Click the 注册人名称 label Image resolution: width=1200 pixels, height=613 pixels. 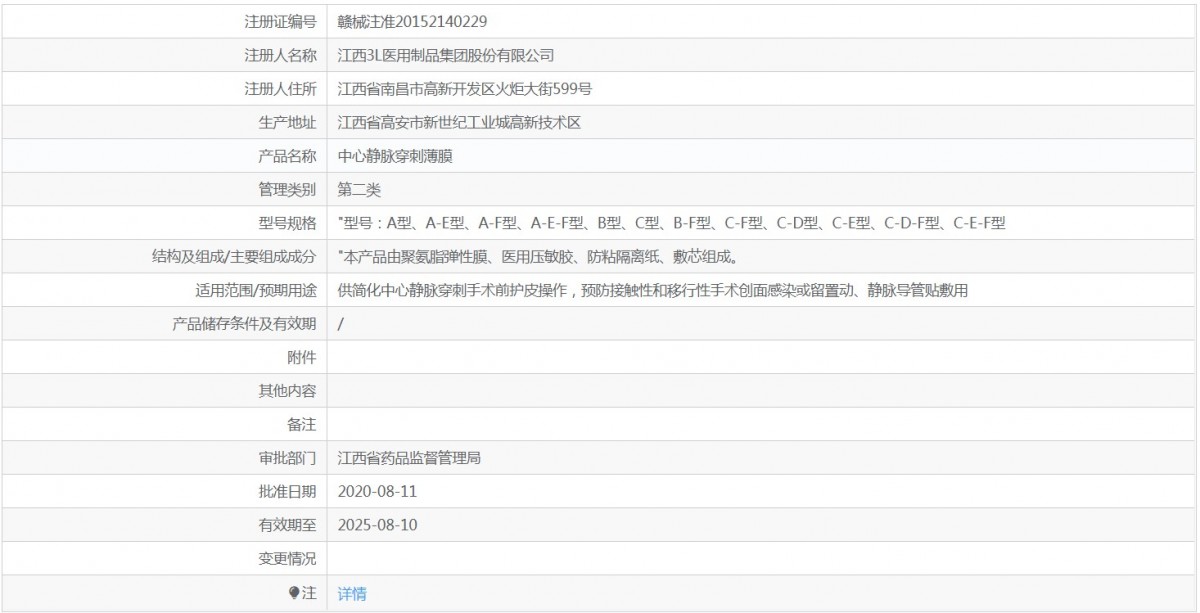click(281, 55)
